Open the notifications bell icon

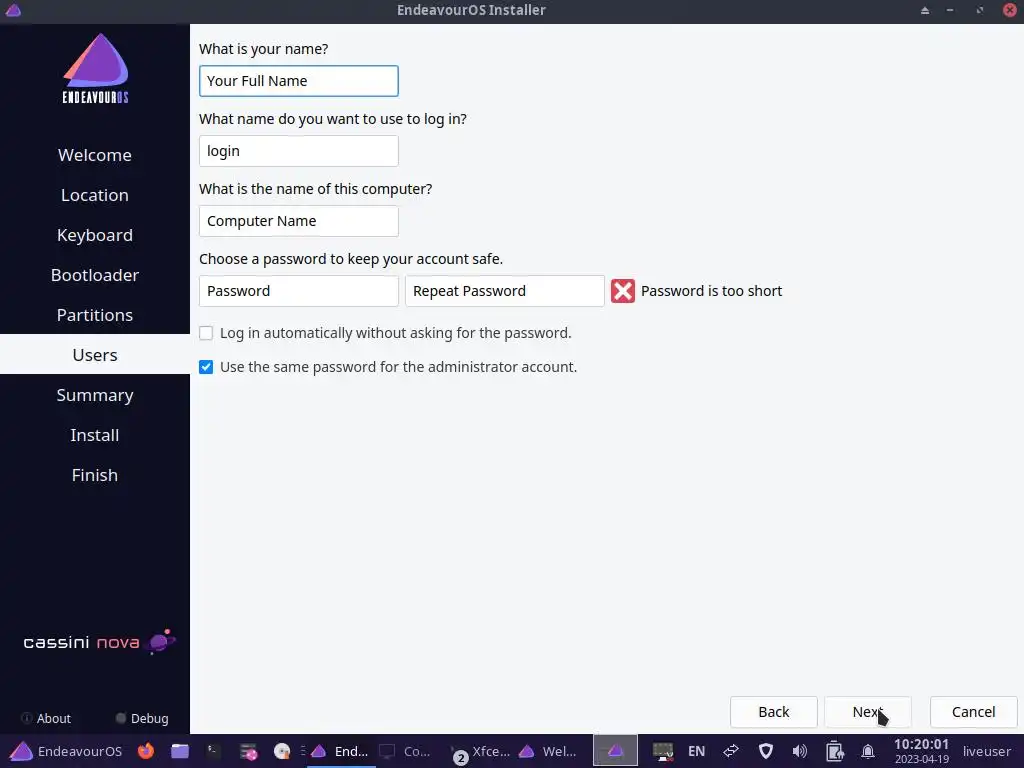[868, 751]
